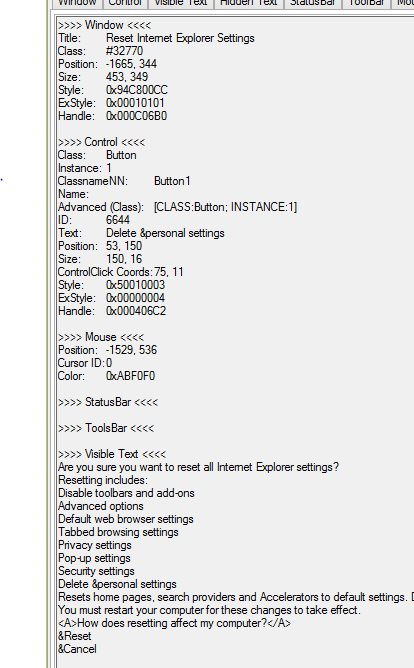The height and width of the screenshot is (668, 414).
Task: Open the partially visible Mouse tab
Action: (403, 3)
